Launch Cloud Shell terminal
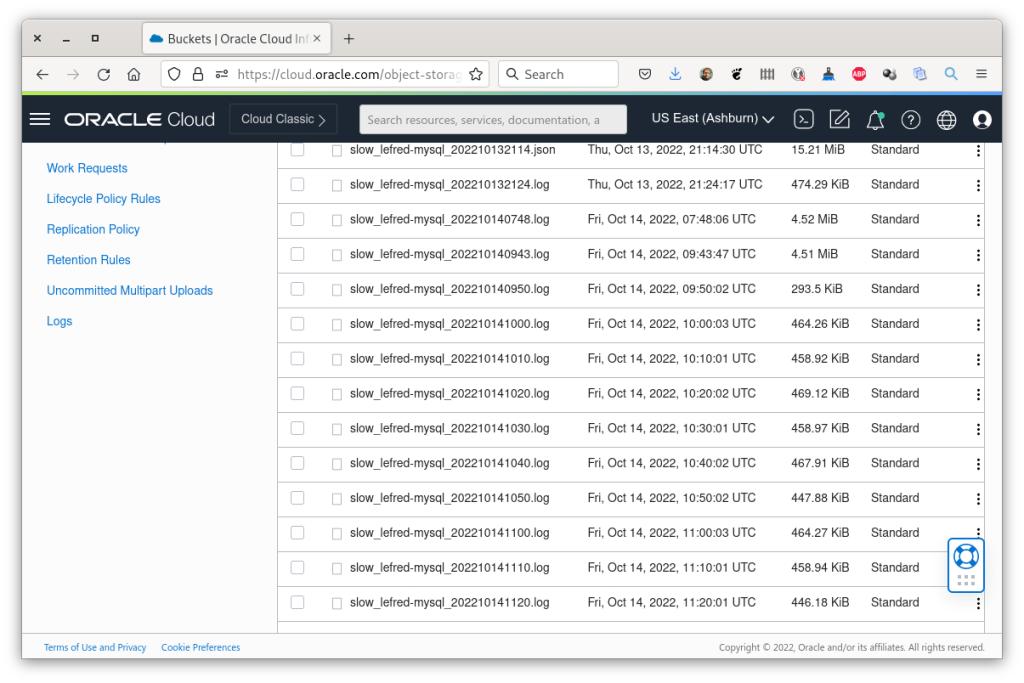The height and width of the screenshot is (683, 1024). coord(803,118)
